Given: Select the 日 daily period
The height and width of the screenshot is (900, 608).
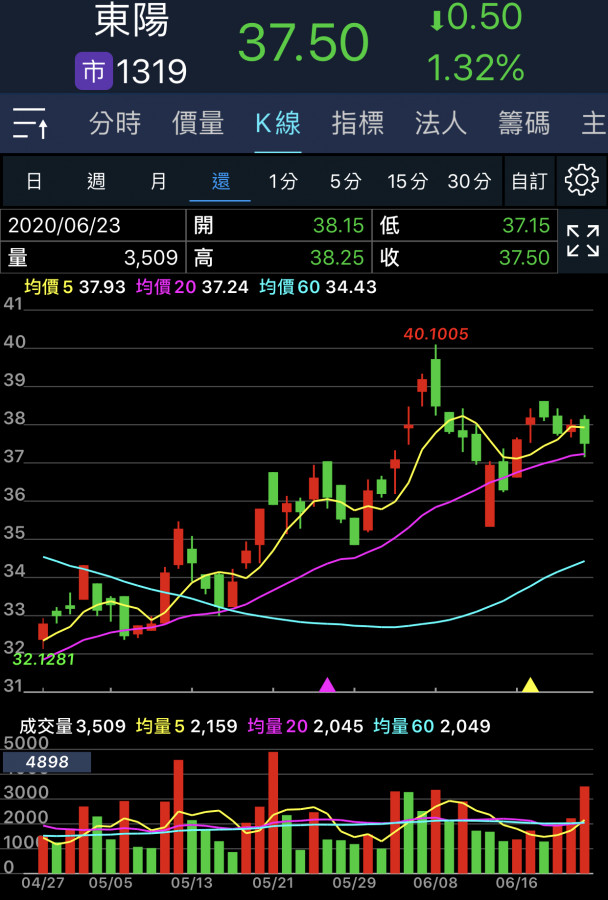Looking at the screenshot, I should pyautogui.click(x=34, y=181).
